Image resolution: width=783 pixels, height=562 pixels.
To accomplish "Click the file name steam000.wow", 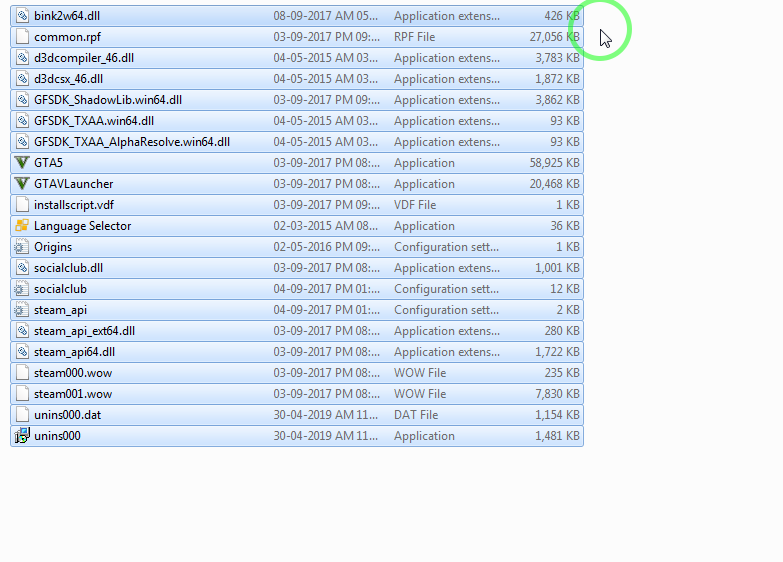I will [73, 373].
